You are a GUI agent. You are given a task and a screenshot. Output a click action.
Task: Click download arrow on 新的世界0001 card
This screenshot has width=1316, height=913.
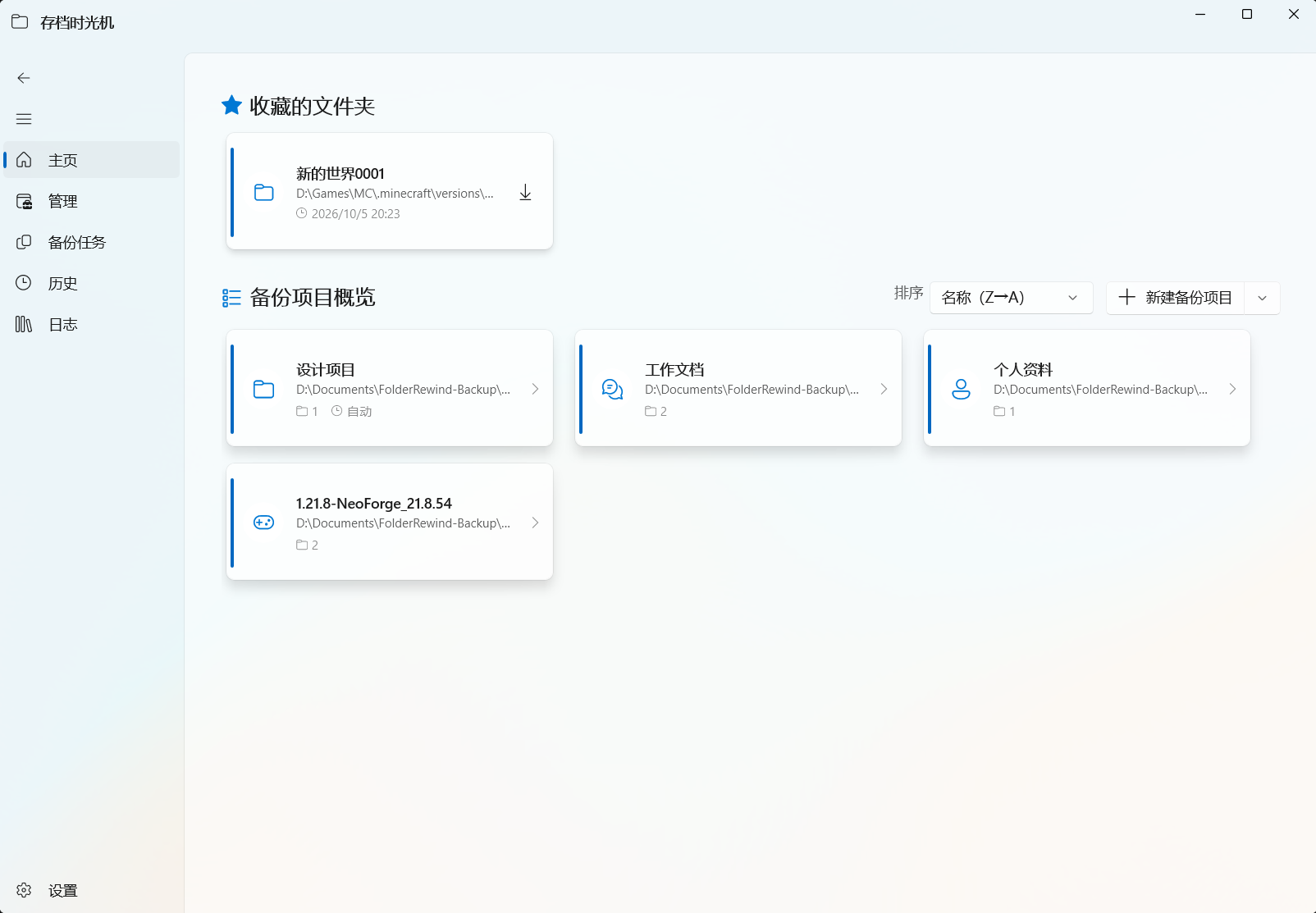(526, 193)
